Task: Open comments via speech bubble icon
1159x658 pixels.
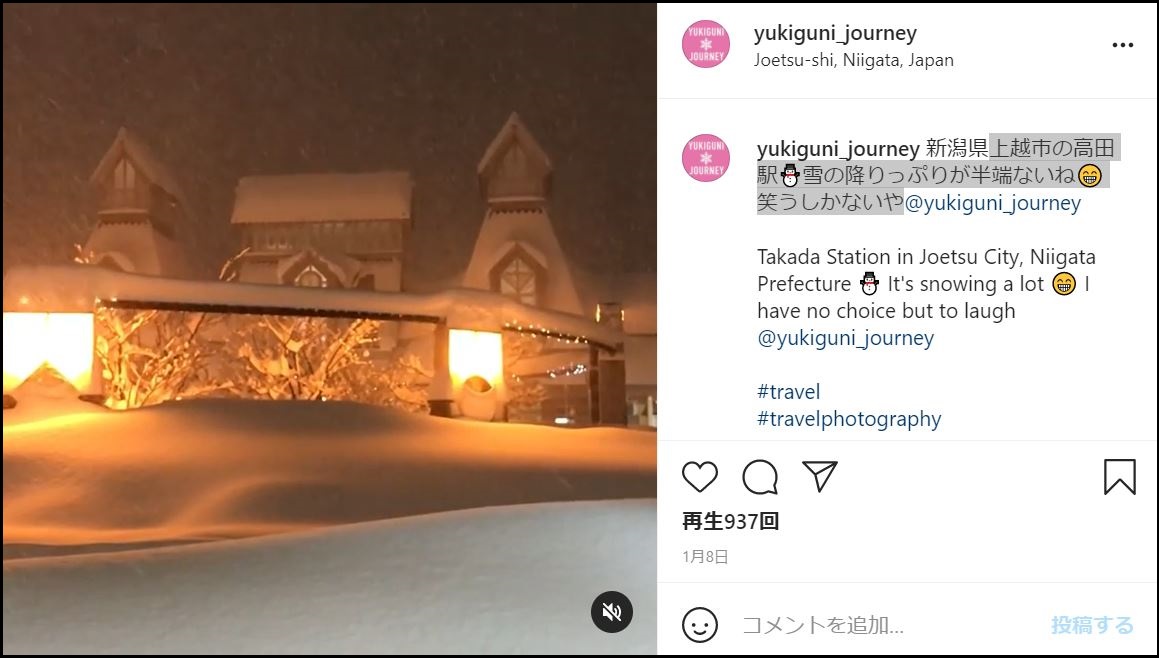Action: [x=760, y=477]
